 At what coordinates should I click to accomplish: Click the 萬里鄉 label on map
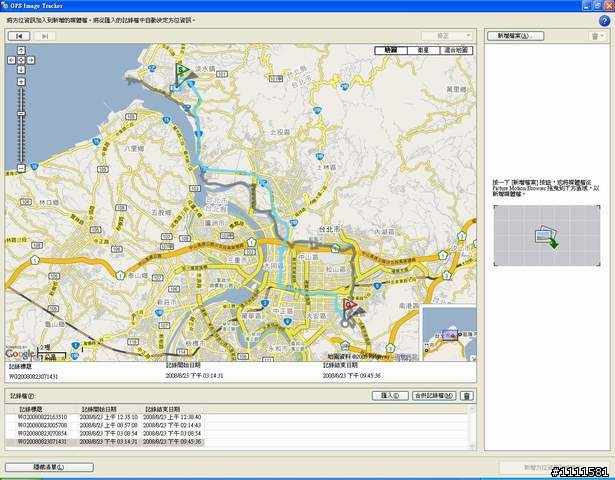click(x=457, y=89)
